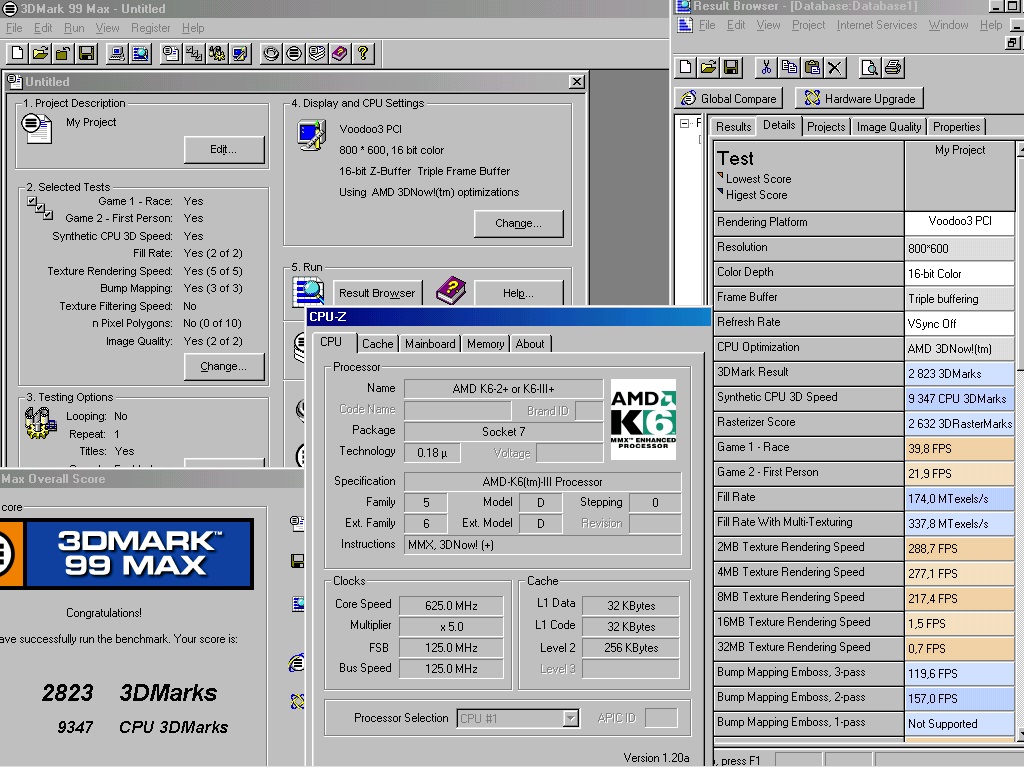Click Change... button under Selected Tests
This screenshot has width=1024, height=768.
[x=223, y=366]
